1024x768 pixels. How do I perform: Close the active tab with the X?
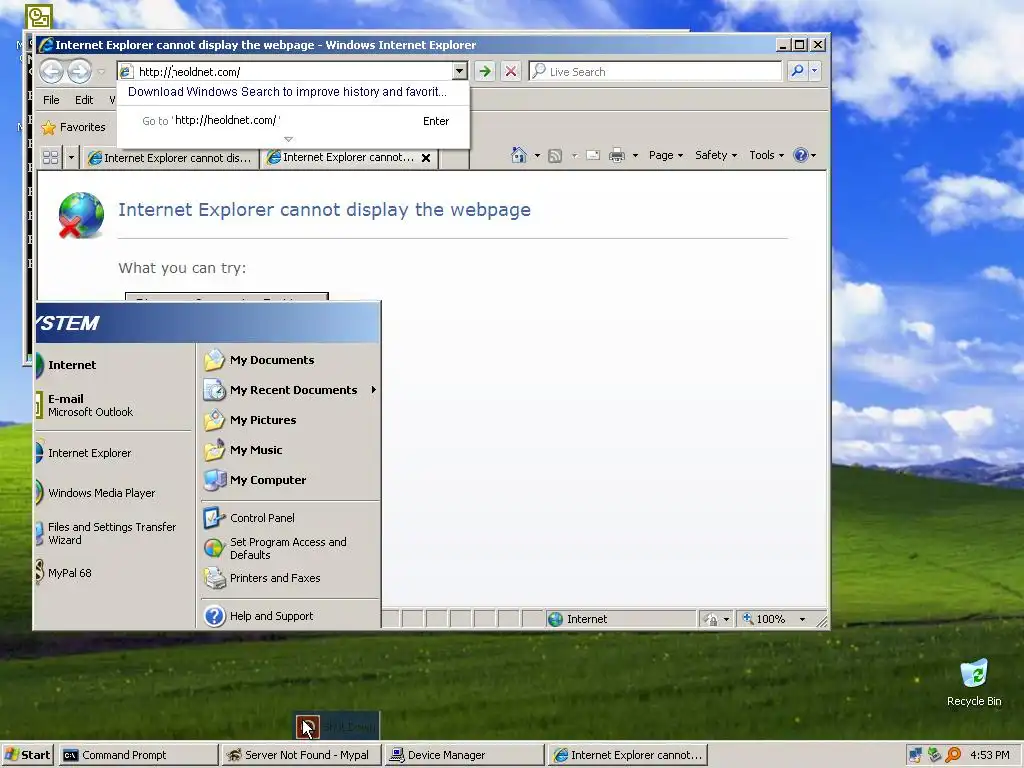(426, 157)
